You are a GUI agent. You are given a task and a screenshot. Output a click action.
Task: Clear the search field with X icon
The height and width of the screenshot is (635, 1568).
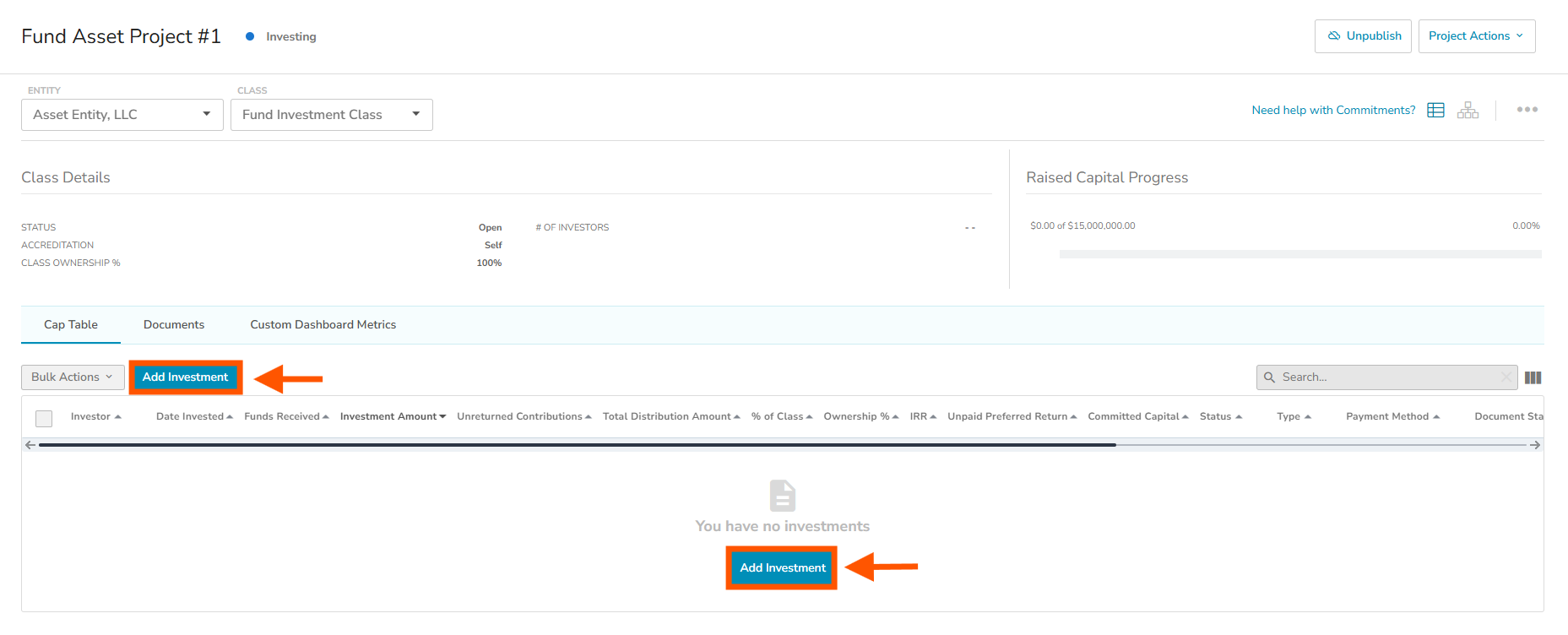pyautogui.click(x=1506, y=377)
